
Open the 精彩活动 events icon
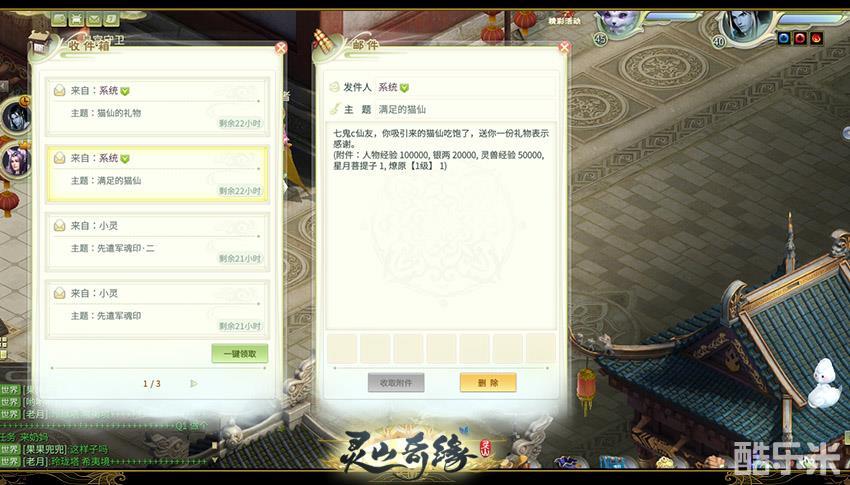[x=564, y=20]
